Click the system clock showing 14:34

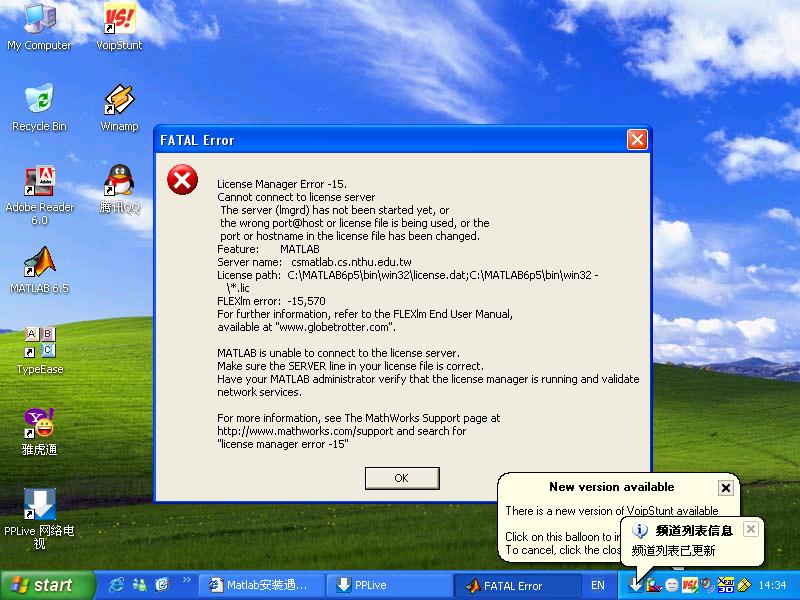(772, 585)
